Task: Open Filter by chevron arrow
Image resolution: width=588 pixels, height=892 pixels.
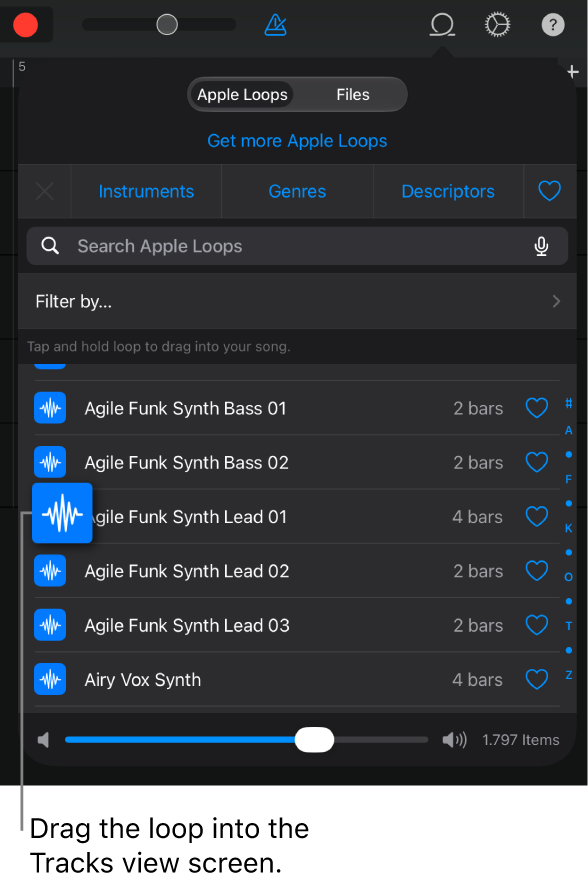Action: [556, 301]
